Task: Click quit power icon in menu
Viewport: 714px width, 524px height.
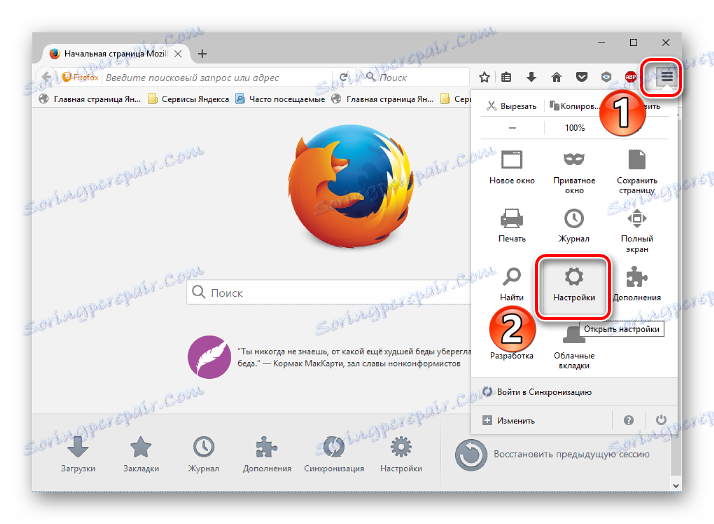Action: coord(661,420)
